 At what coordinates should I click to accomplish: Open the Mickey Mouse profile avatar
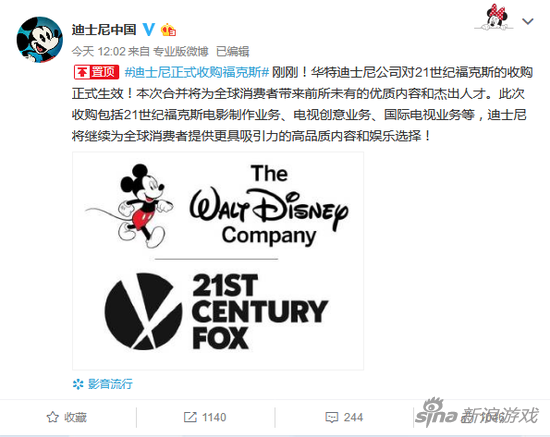(40, 40)
